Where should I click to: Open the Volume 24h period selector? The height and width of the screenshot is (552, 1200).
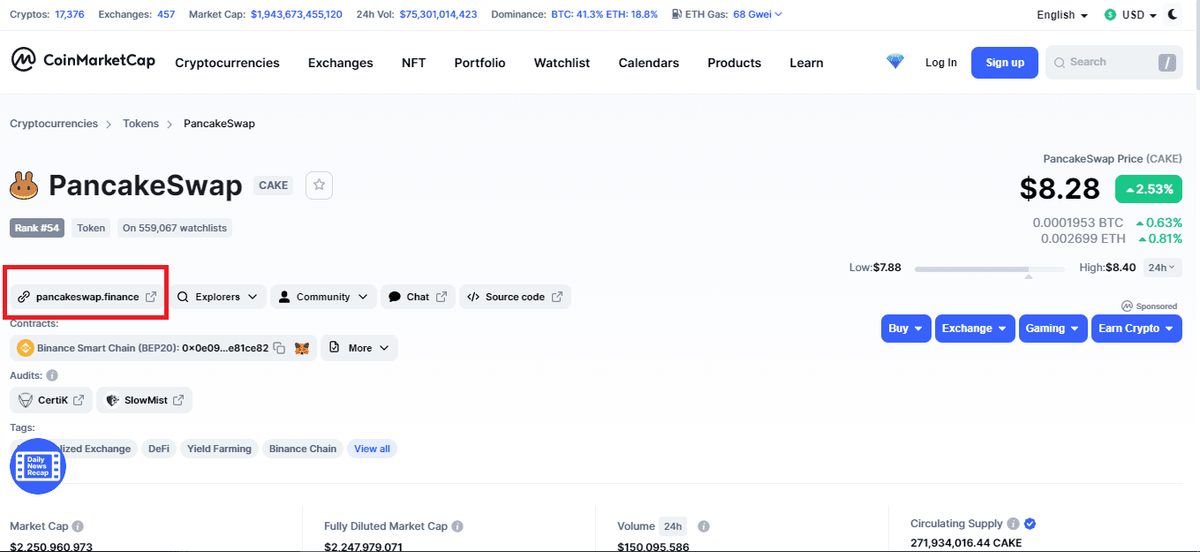click(x=673, y=526)
